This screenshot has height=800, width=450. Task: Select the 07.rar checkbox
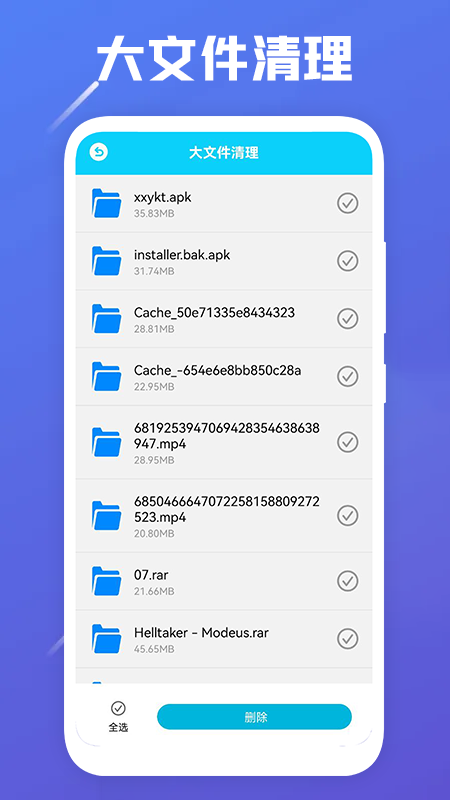click(x=347, y=581)
